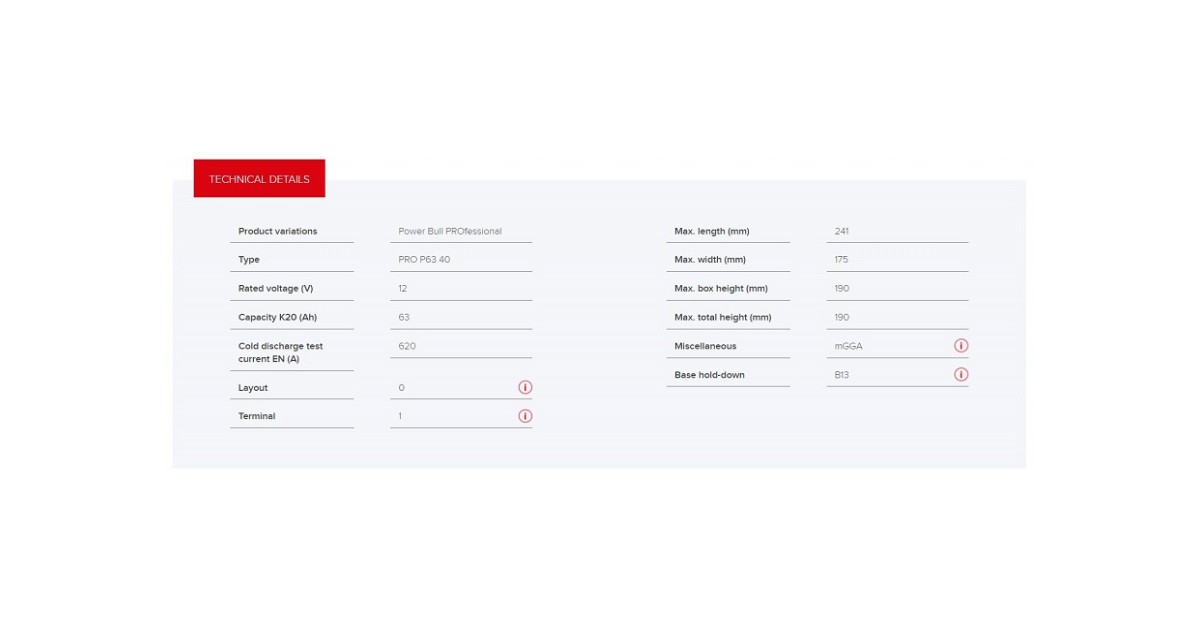Click the max length value 241
The width and height of the screenshot is (1200, 630).
(842, 231)
